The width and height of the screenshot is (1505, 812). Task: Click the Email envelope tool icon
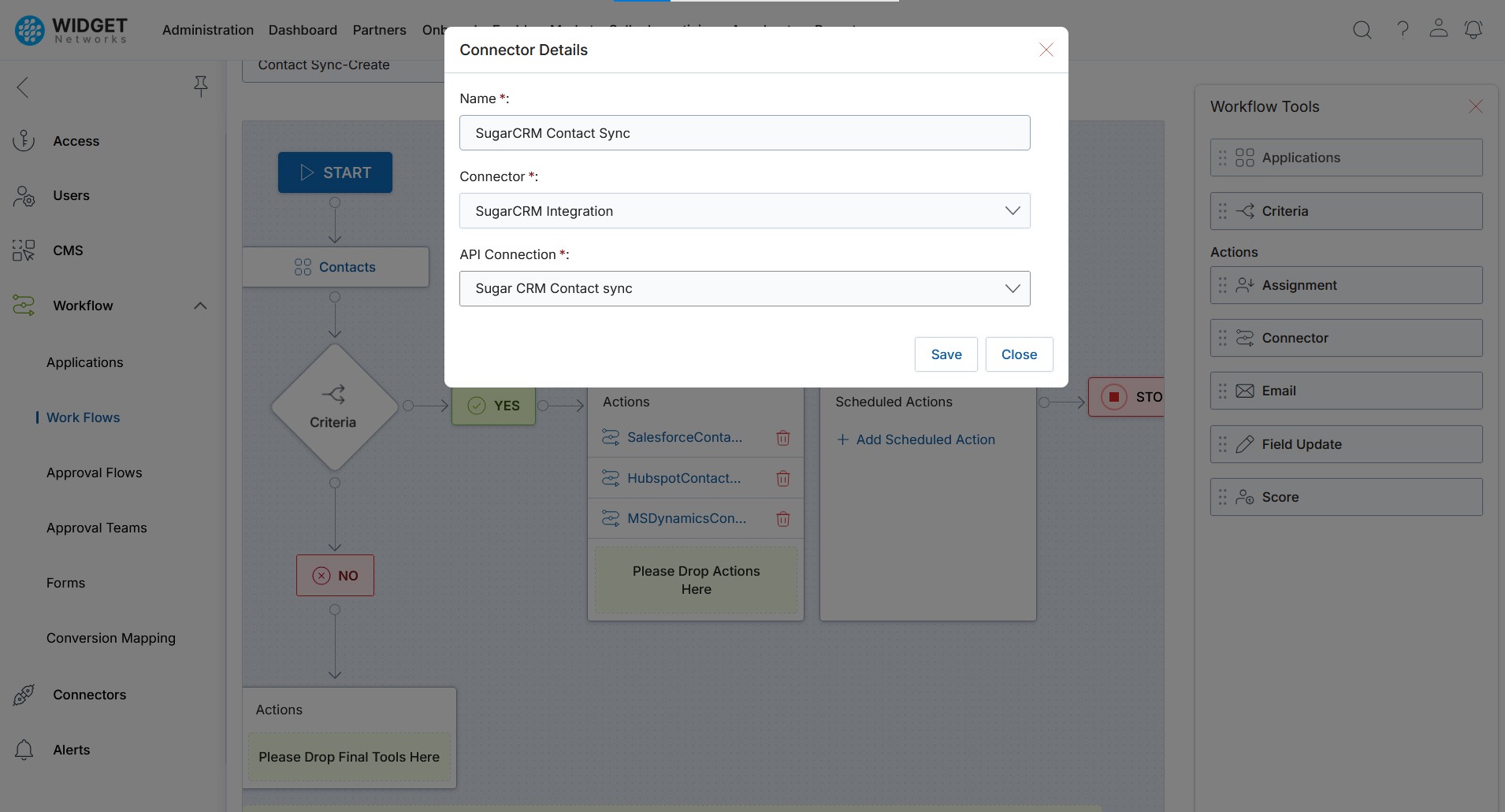click(1245, 391)
